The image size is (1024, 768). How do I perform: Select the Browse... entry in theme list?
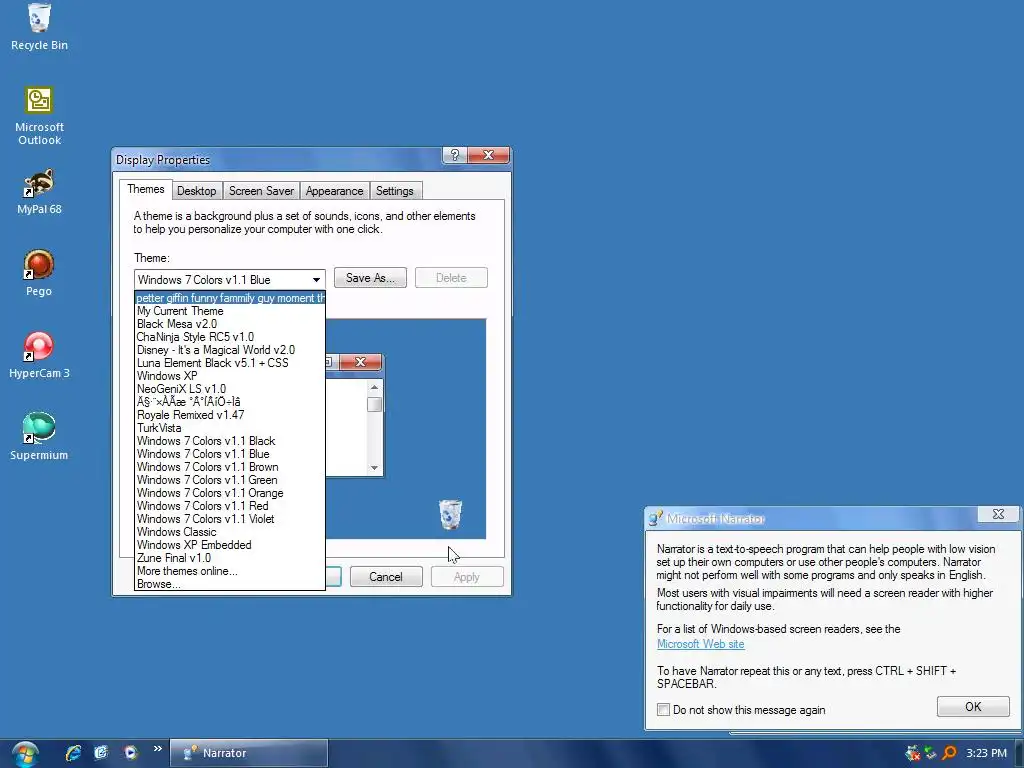(x=230, y=584)
